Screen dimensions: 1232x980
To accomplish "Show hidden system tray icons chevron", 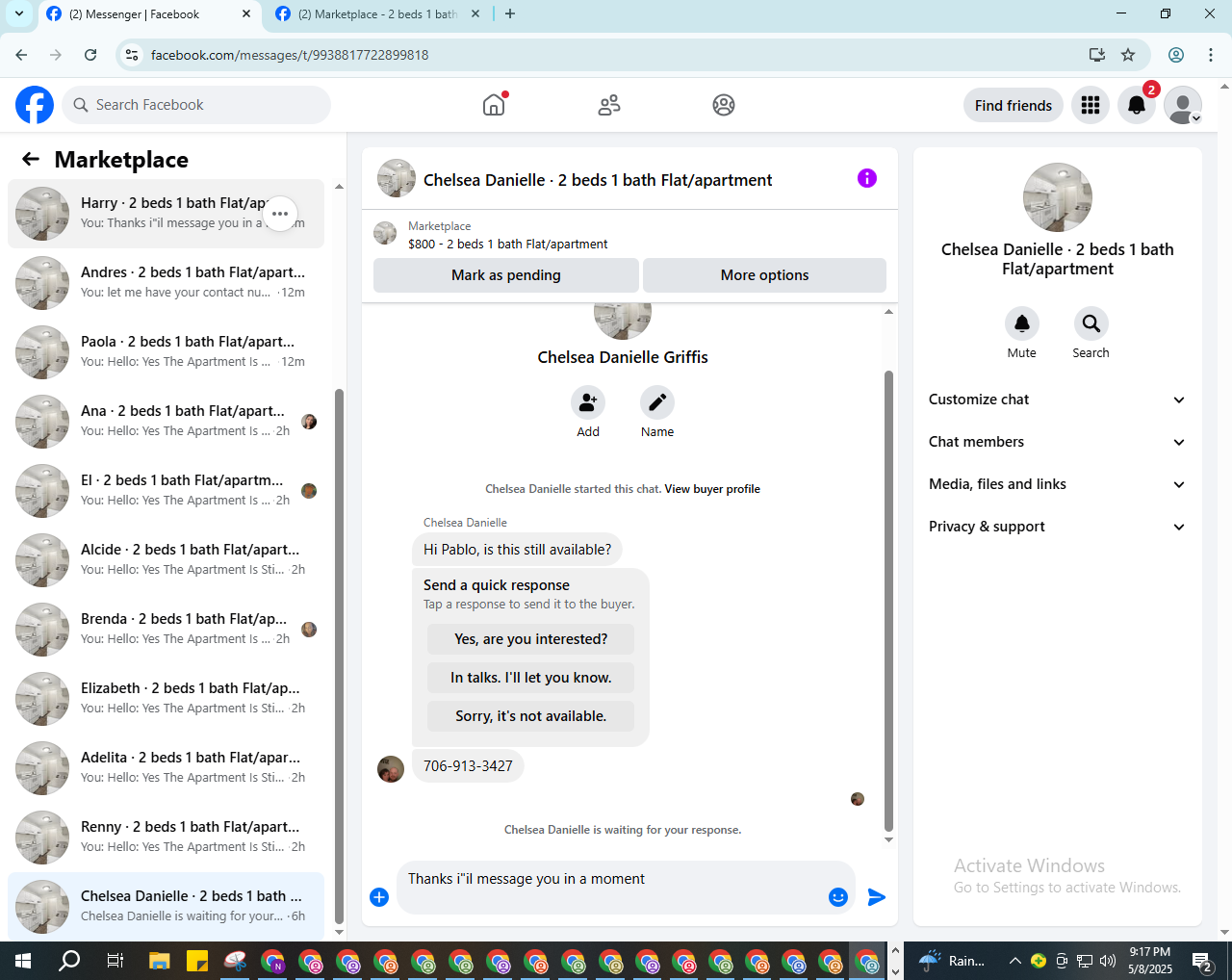I will (x=1014, y=961).
